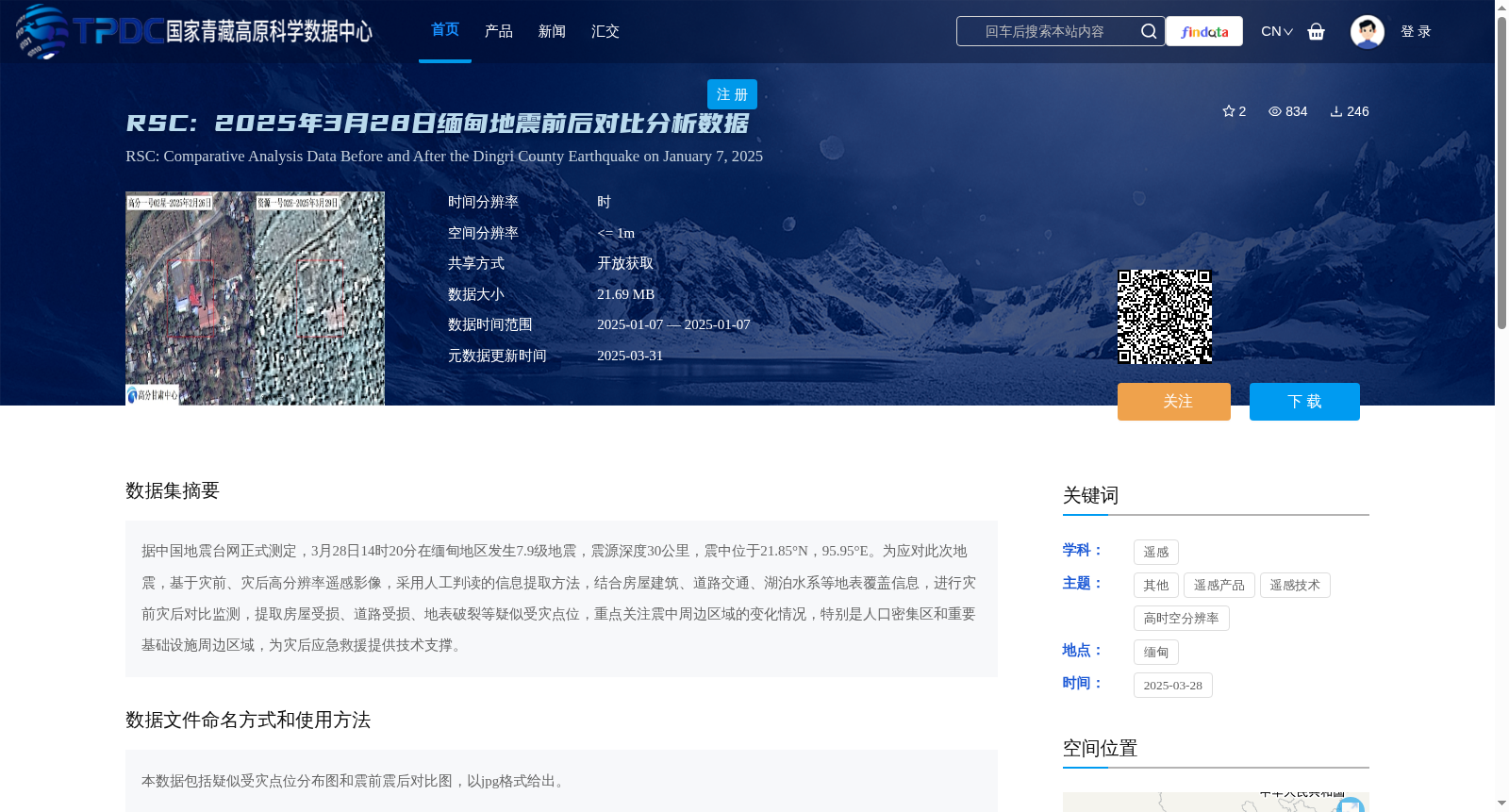Screen dimensions: 1509x812
Task: Click the 关键词 section heading
Action: click(1090, 496)
